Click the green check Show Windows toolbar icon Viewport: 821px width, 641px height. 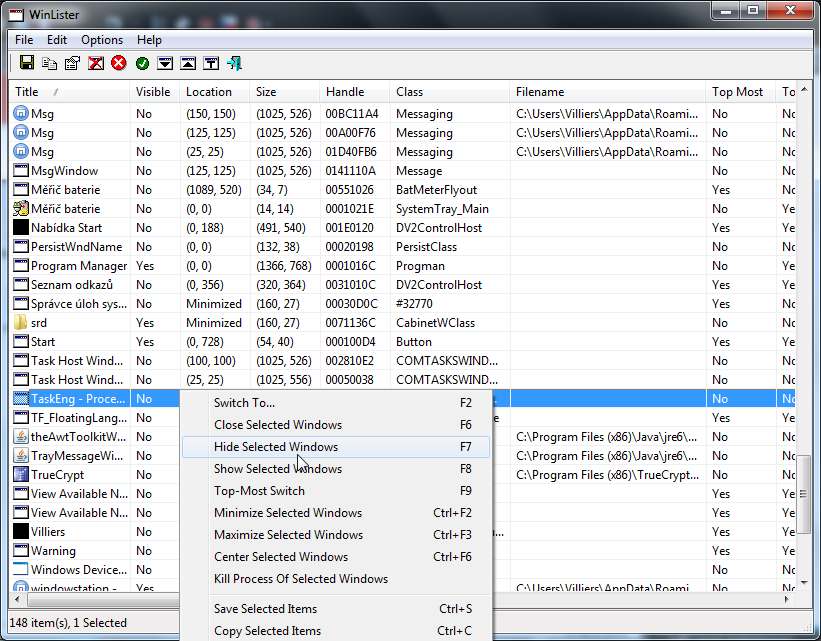pyautogui.click(x=142, y=63)
